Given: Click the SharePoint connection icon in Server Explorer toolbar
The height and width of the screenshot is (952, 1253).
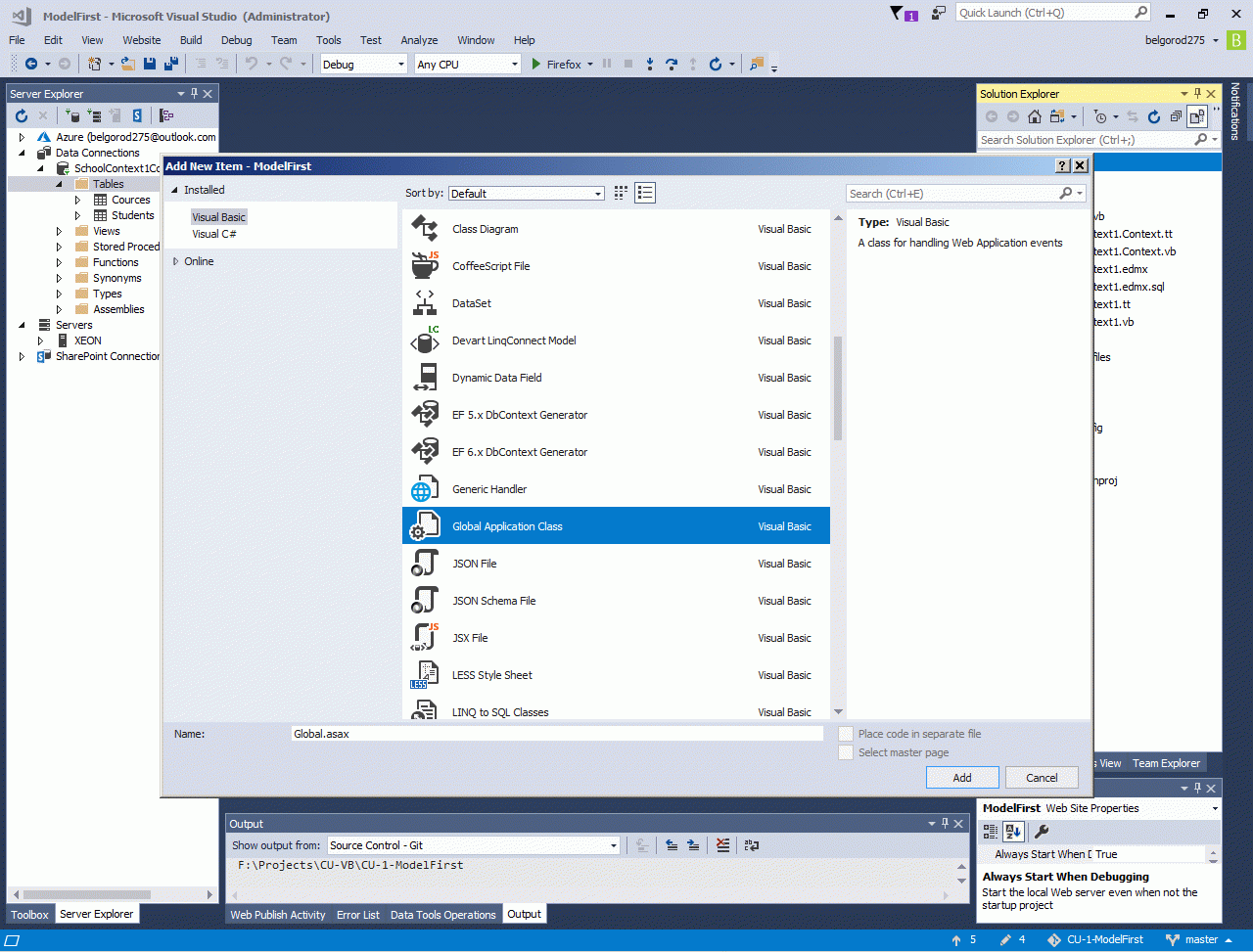Looking at the screenshot, I should pos(137,115).
